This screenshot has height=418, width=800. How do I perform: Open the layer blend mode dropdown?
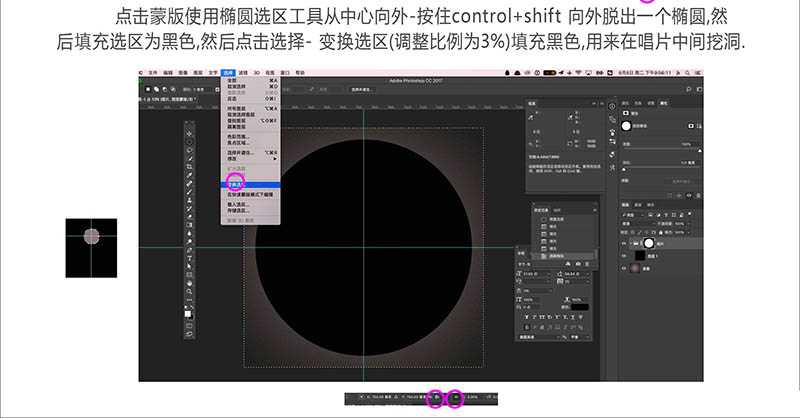(636, 224)
